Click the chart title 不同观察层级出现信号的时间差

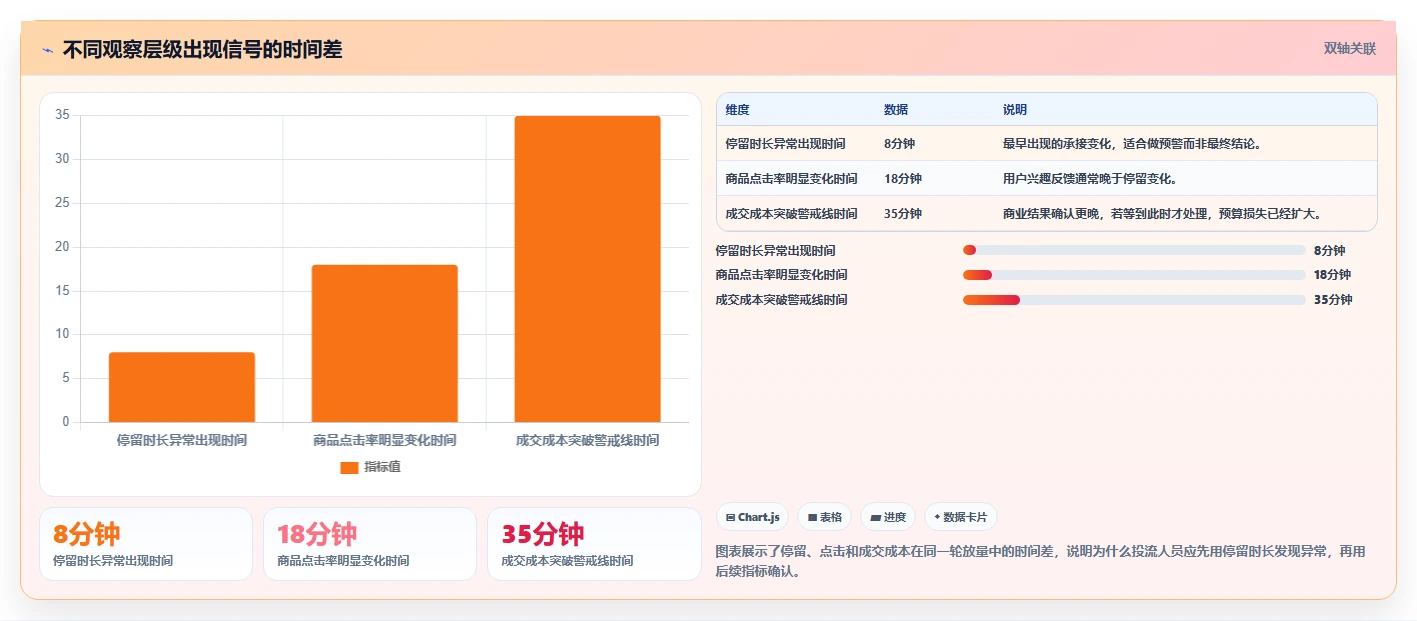(202, 49)
